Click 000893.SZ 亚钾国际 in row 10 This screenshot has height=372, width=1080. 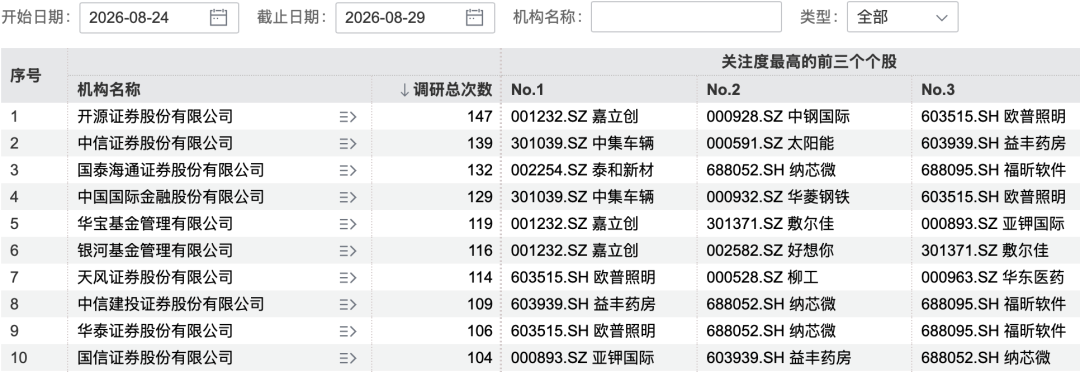pos(583,358)
